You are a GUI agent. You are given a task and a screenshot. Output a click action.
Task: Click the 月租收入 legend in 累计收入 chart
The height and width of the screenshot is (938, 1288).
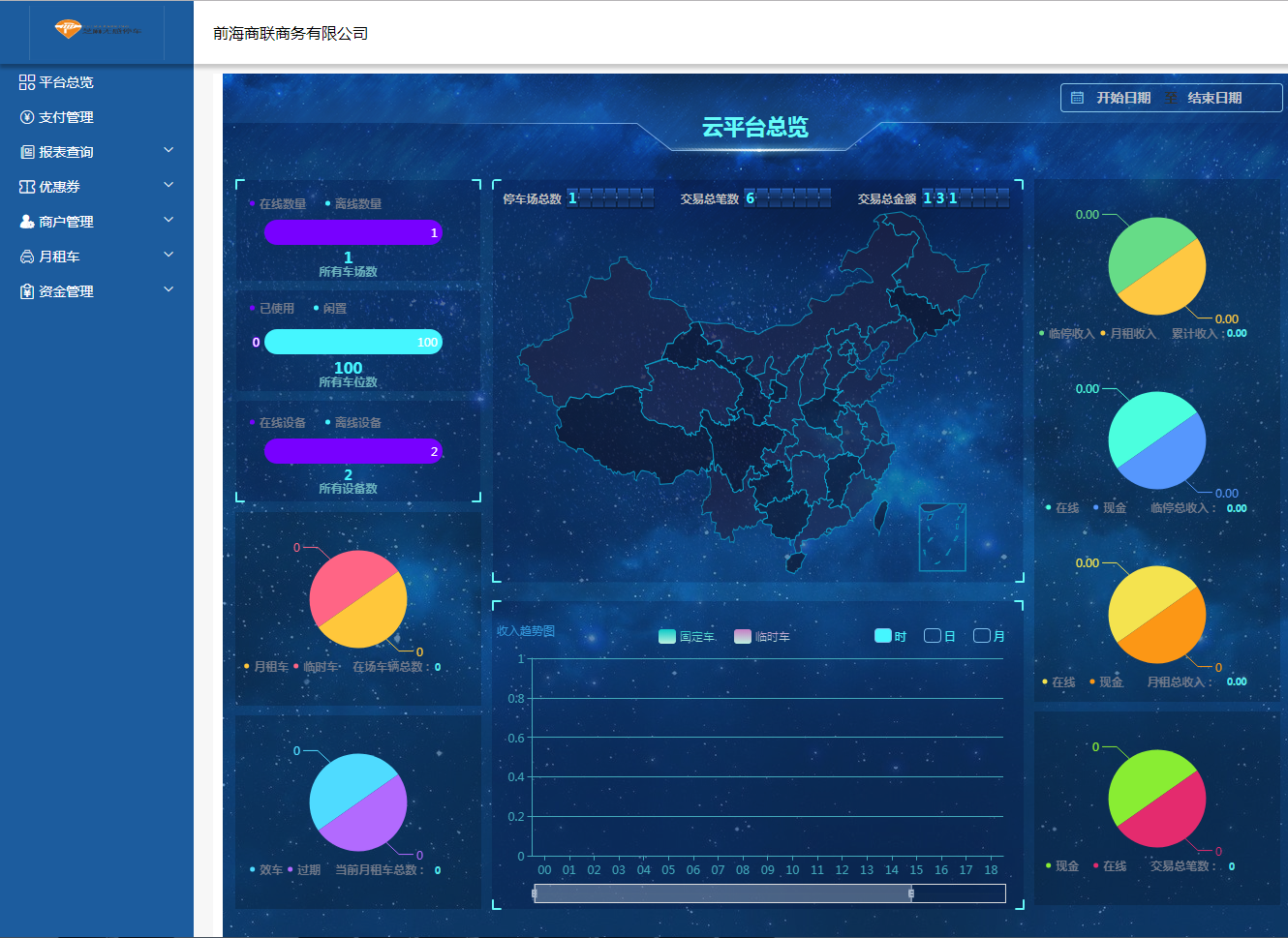(x=1129, y=333)
